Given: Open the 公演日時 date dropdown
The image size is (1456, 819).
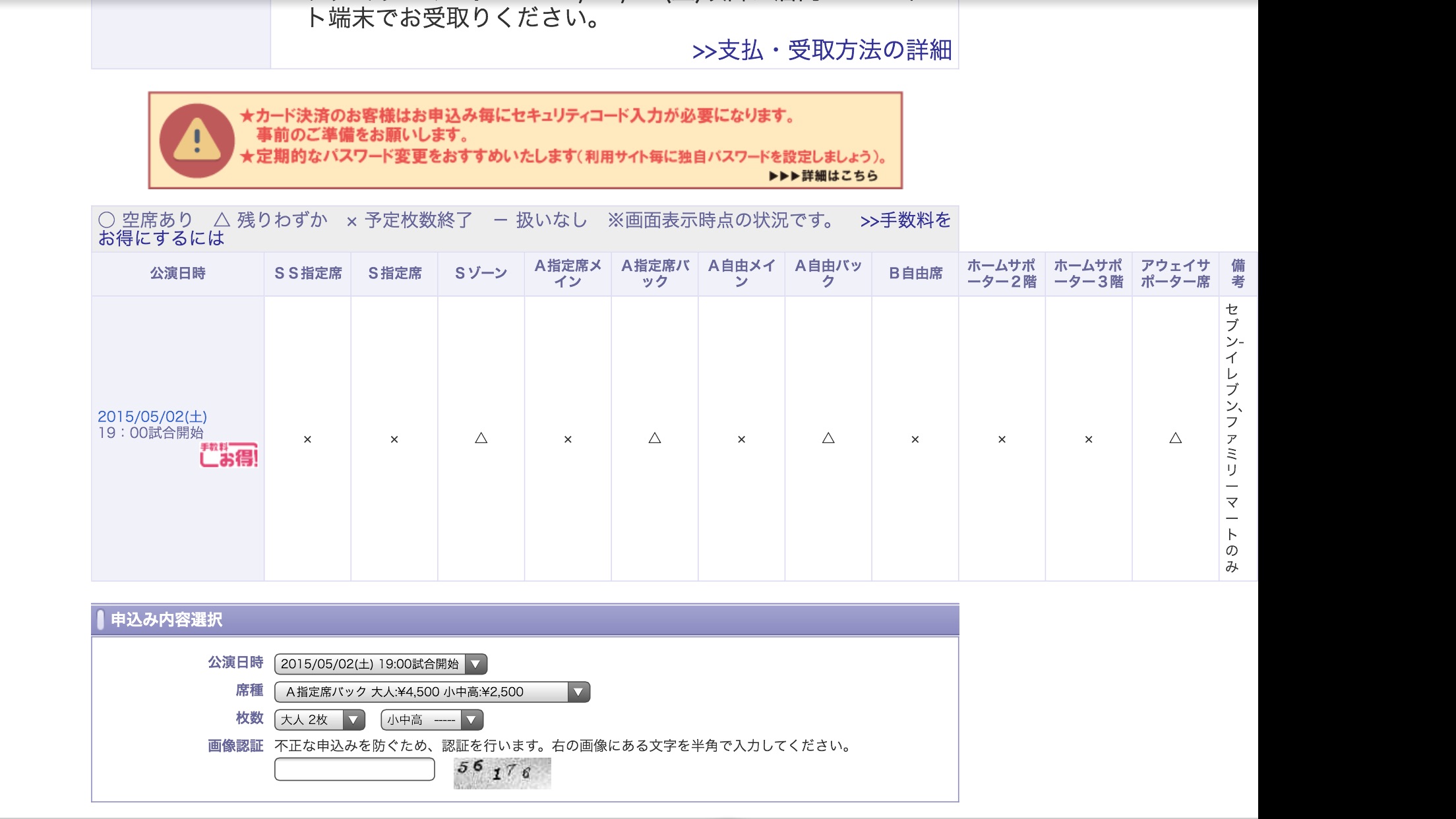Looking at the screenshot, I should (380, 664).
